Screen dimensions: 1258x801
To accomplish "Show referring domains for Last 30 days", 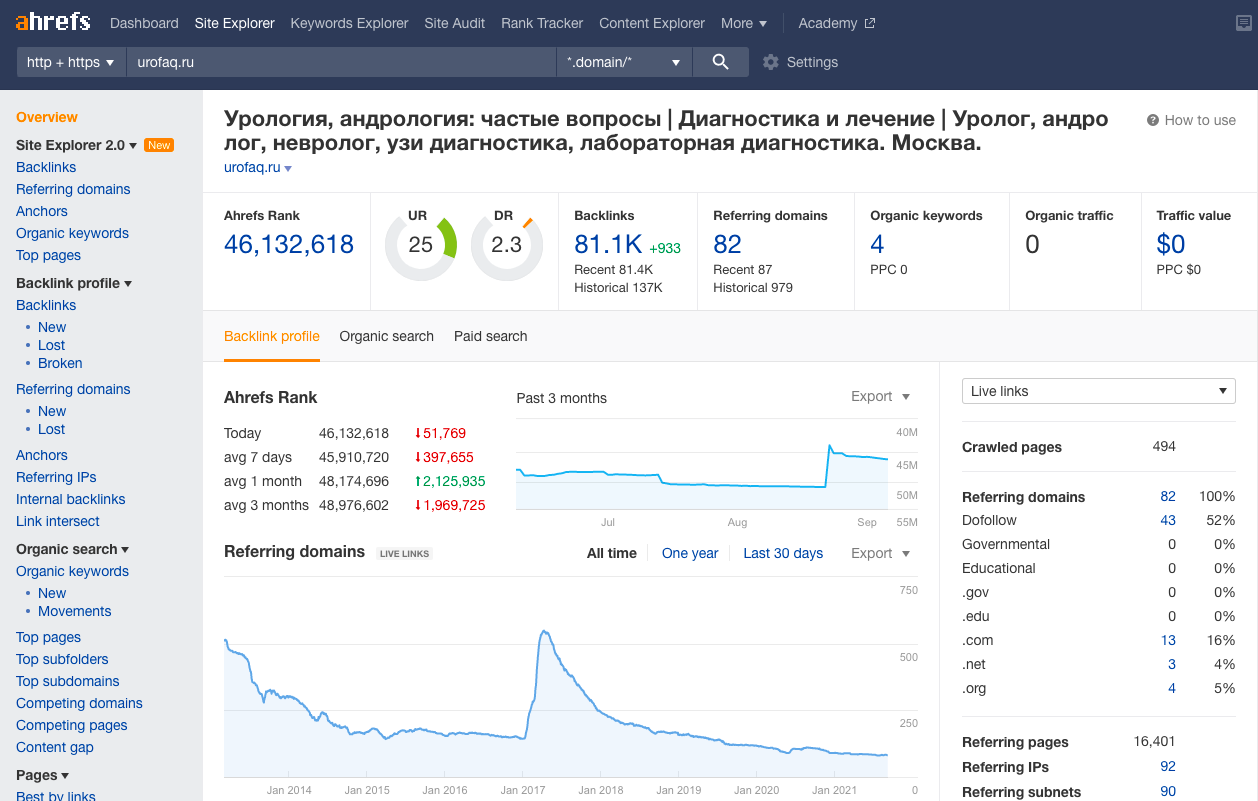I will click(783, 553).
